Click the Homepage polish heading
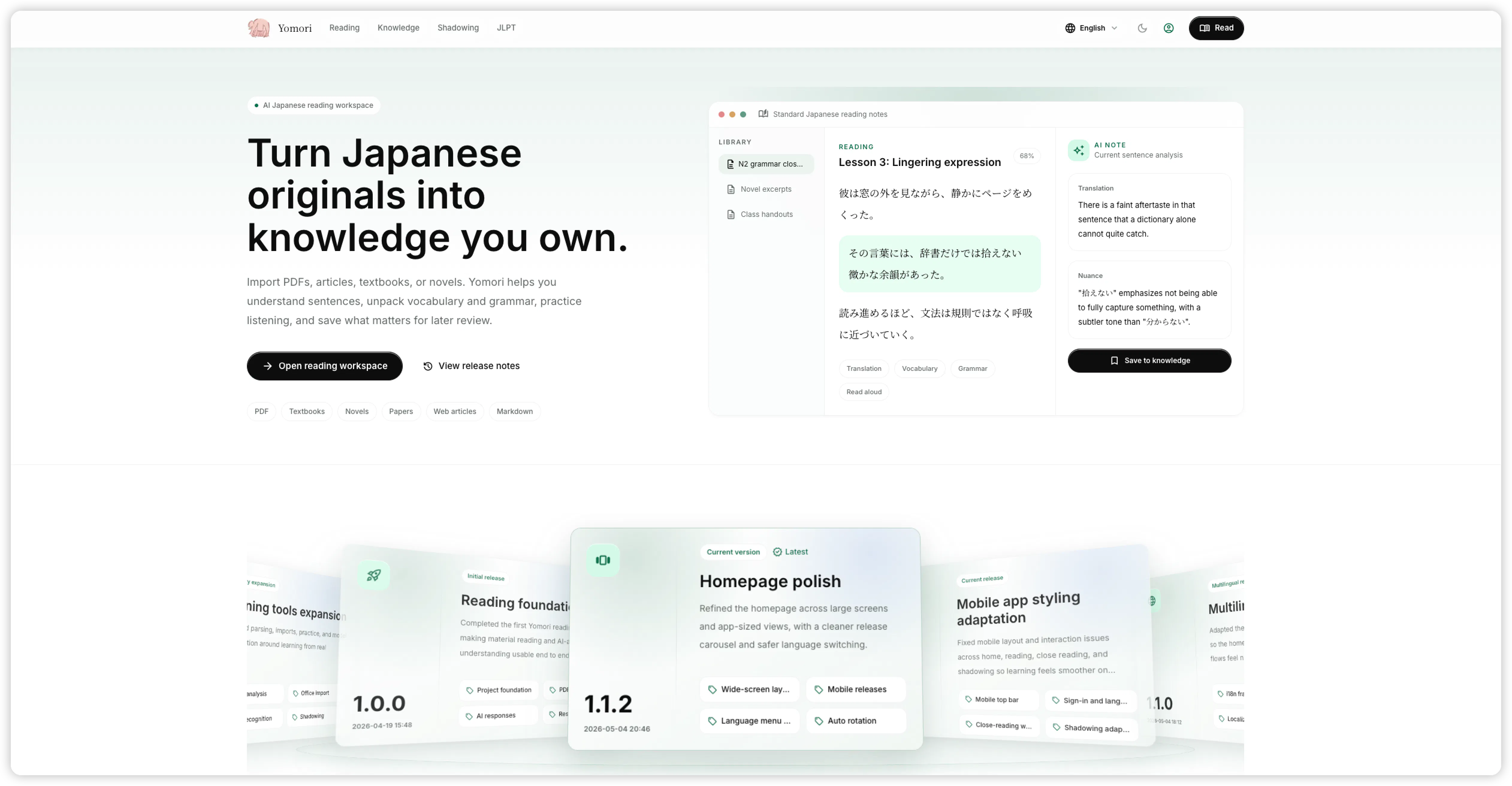This screenshot has height=786, width=1512. click(x=770, y=581)
